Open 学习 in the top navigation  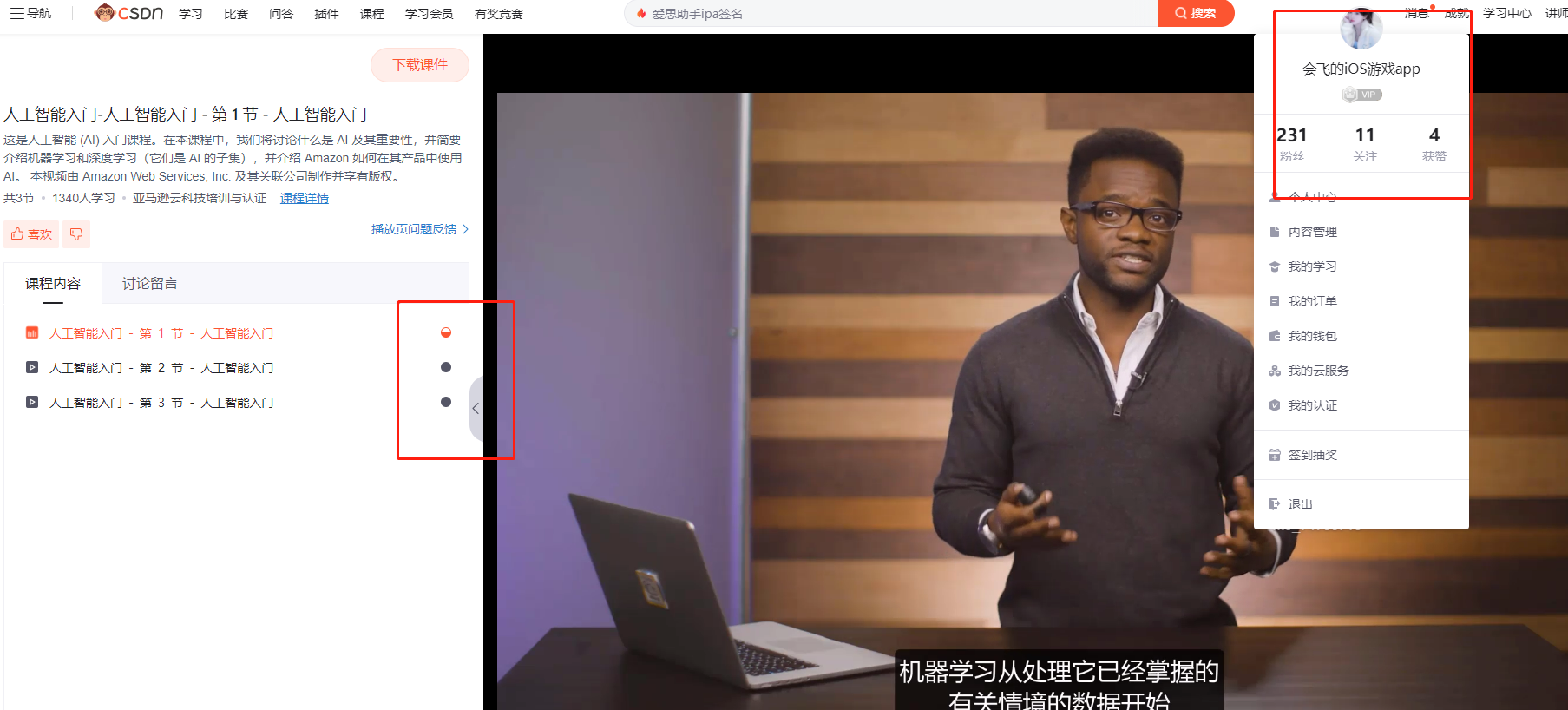click(x=191, y=14)
